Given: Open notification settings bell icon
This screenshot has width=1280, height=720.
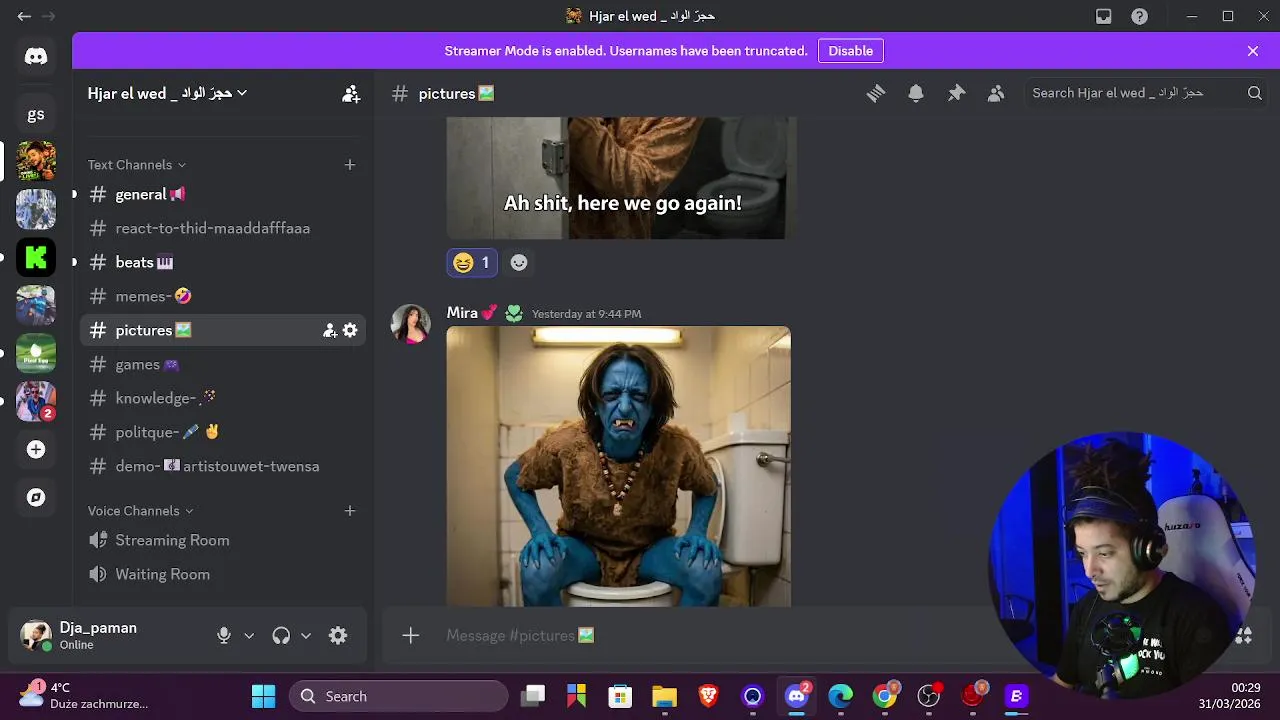Looking at the screenshot, I should (916, 93).
